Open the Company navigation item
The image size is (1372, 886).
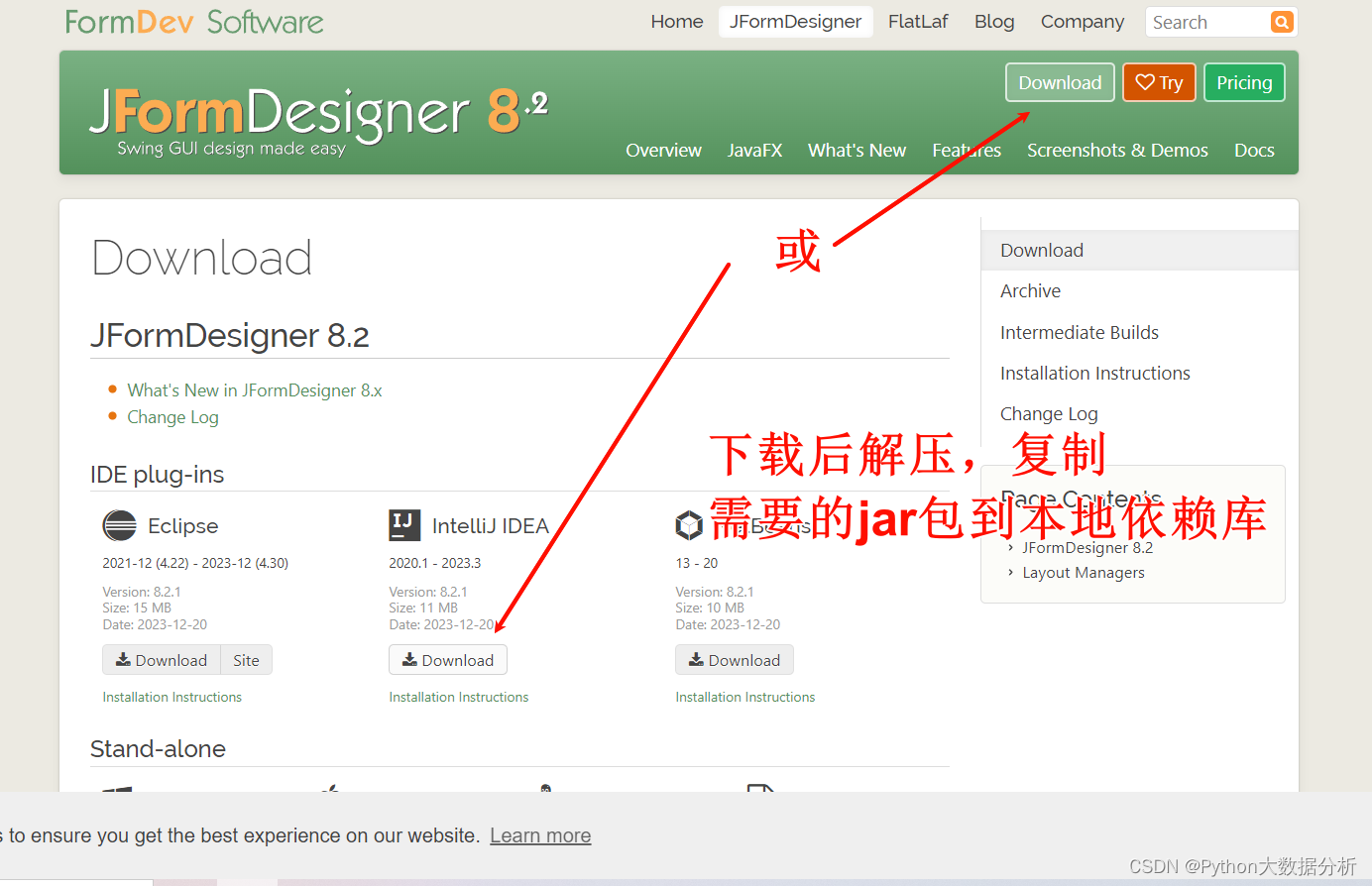tap(1083, 22)
